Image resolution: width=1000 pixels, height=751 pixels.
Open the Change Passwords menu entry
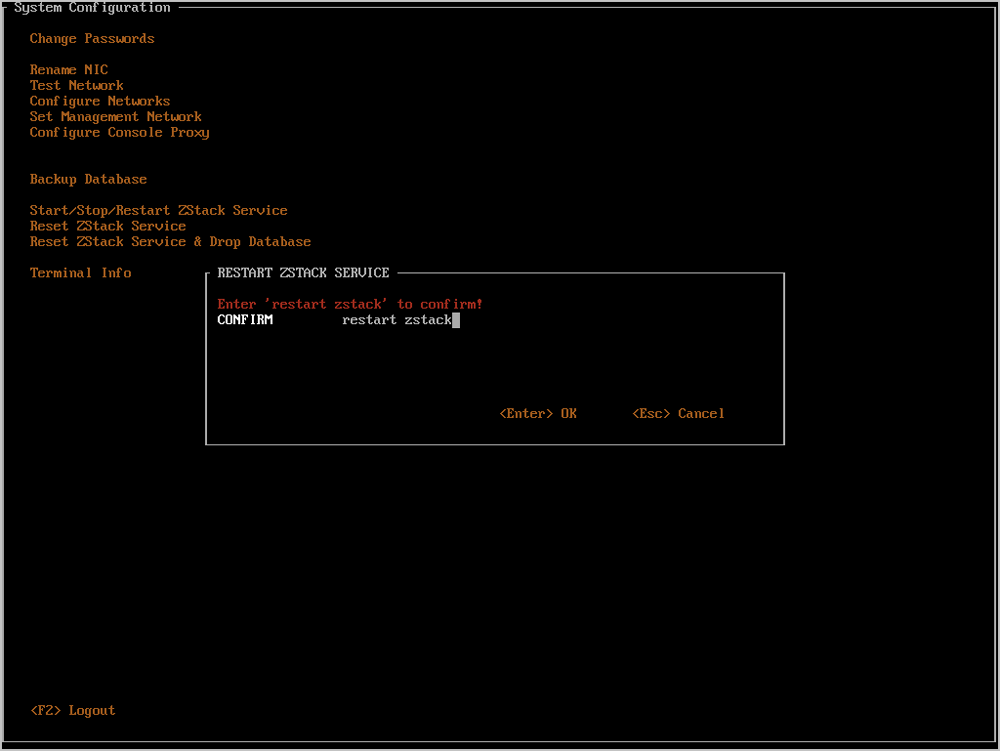(92, 39)
